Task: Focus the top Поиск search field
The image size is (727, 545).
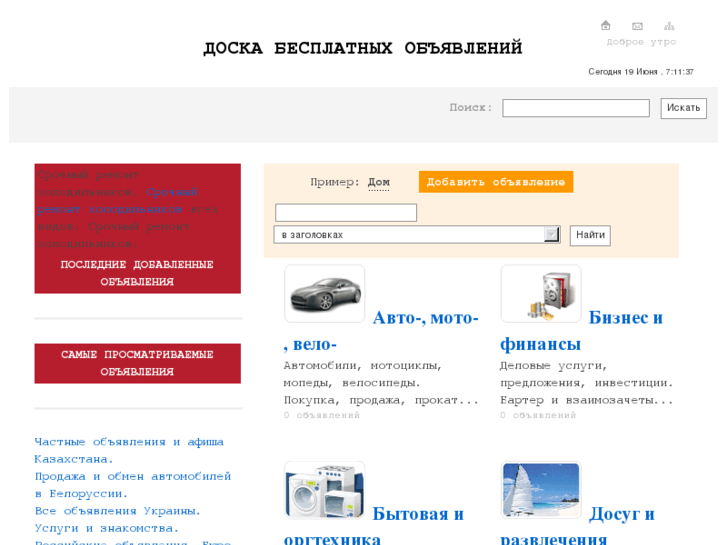Action: pyautogui.click(x=576, y=108)
